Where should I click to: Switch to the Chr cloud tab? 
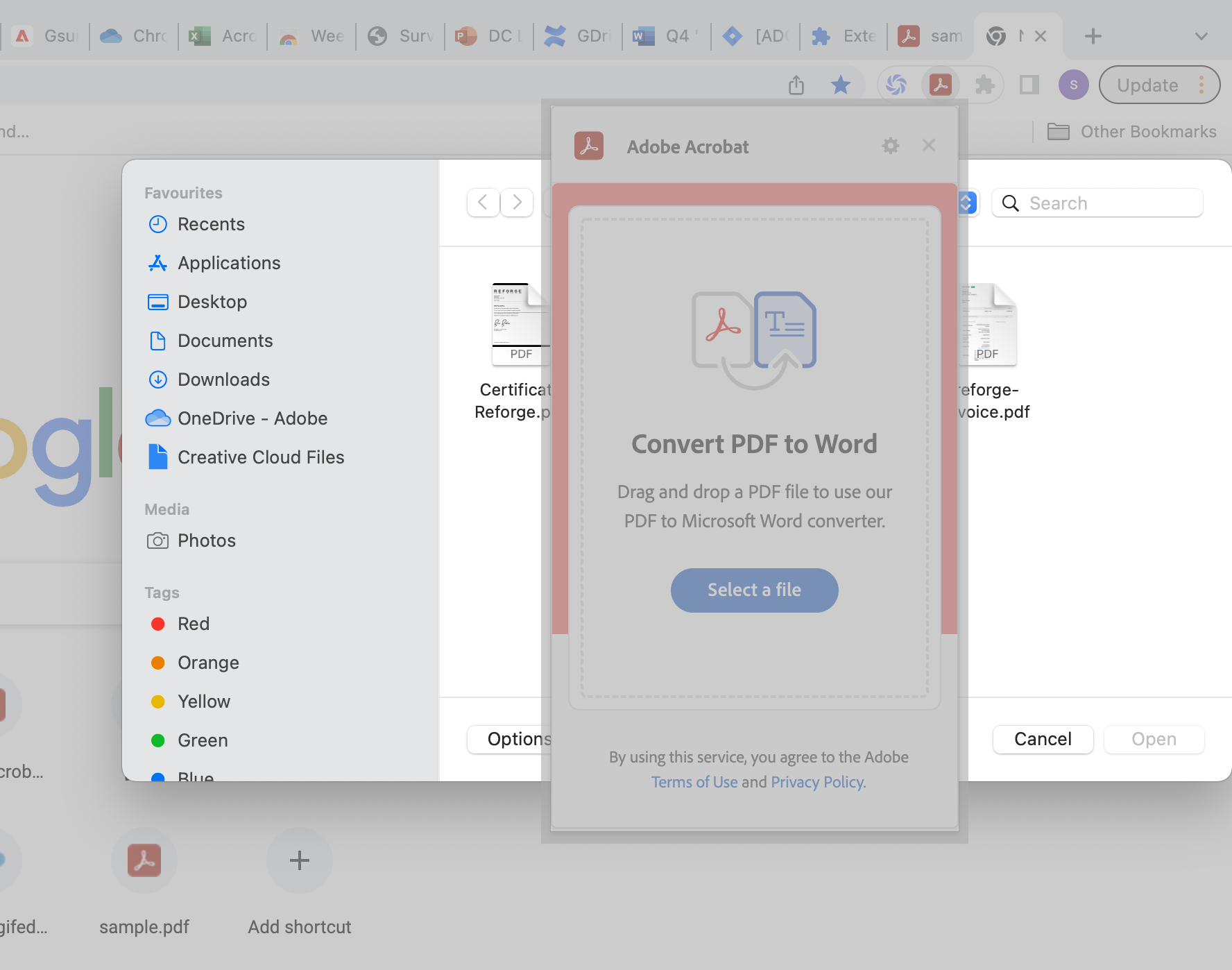(133, 36)
